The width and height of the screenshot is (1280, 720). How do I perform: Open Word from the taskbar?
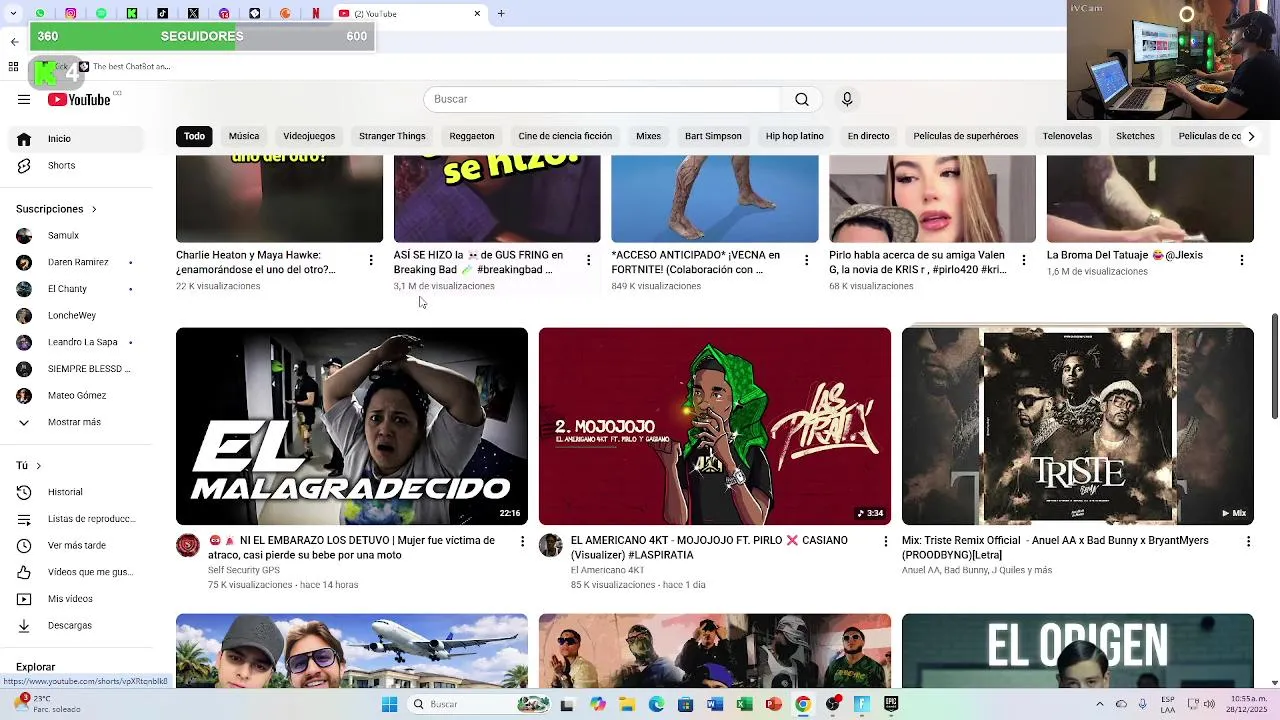pyautogui.click(x=714, y=704)
